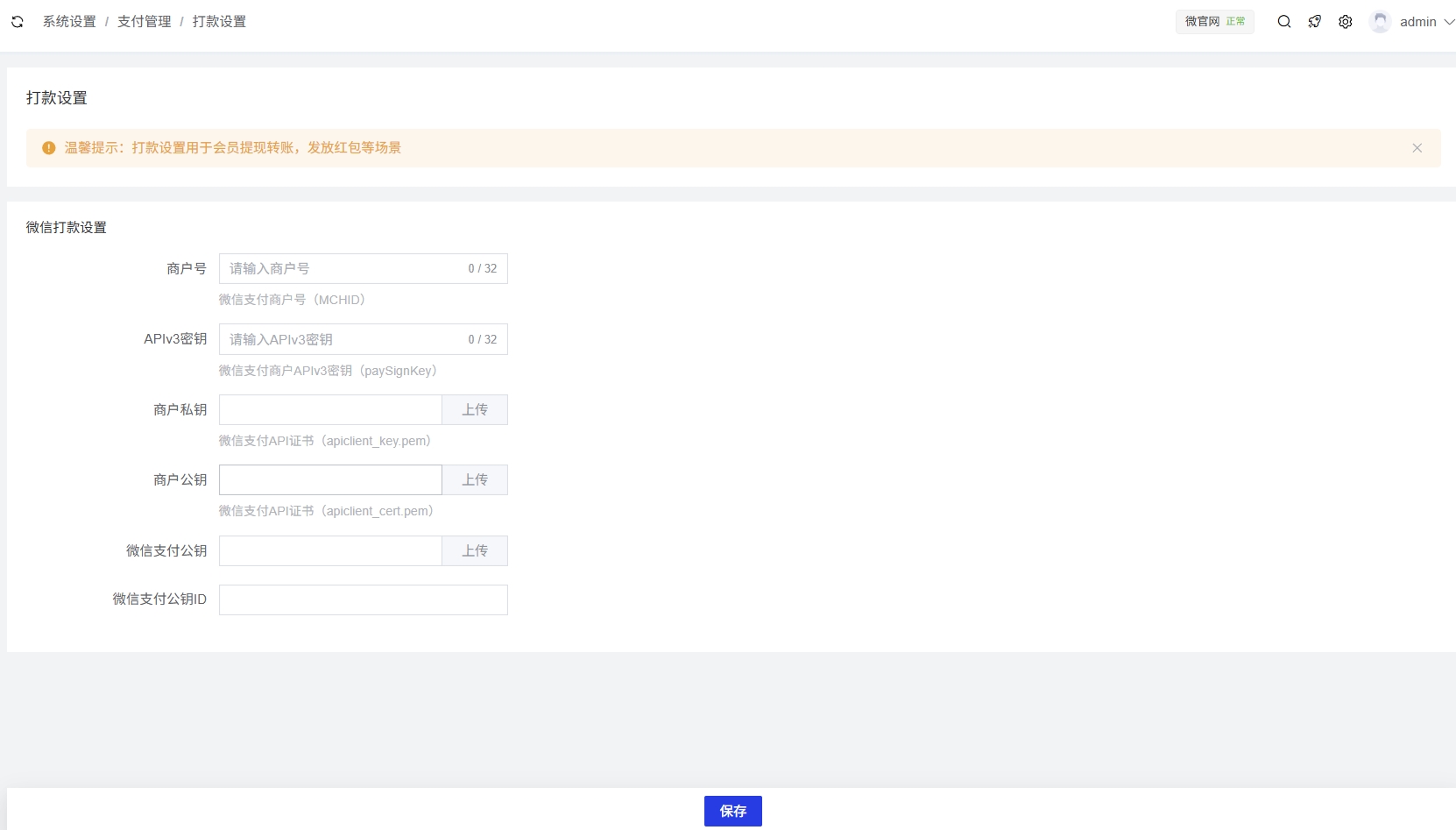The width and height of the screenshot is (1456, 830).
Task: Open search with the magnifier icon
Action: point(1284,22)
